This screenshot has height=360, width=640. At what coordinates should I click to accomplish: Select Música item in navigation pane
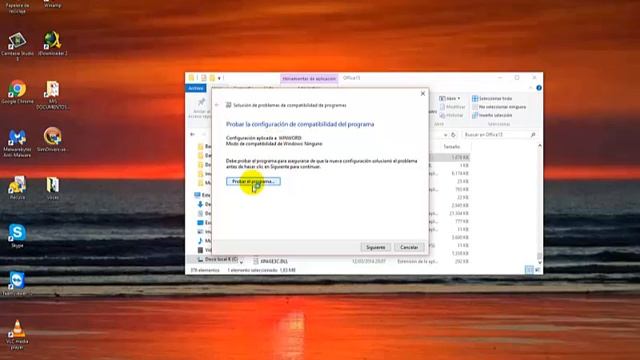(x=204, y=241)
